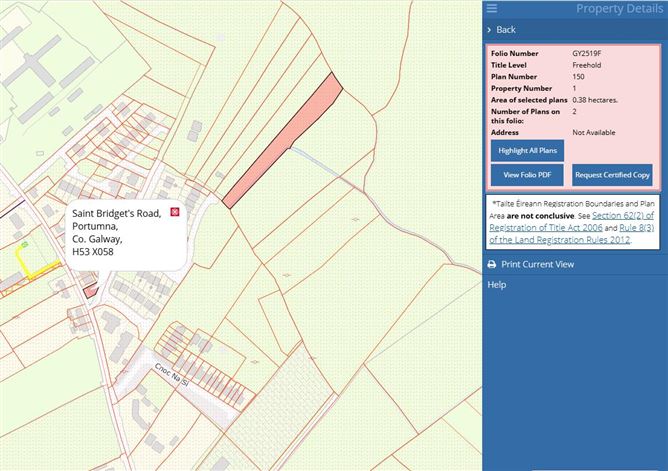Open the Help menu item
Image resolution: width=668 pixels, height=471 pixels.
click(497, 284)
